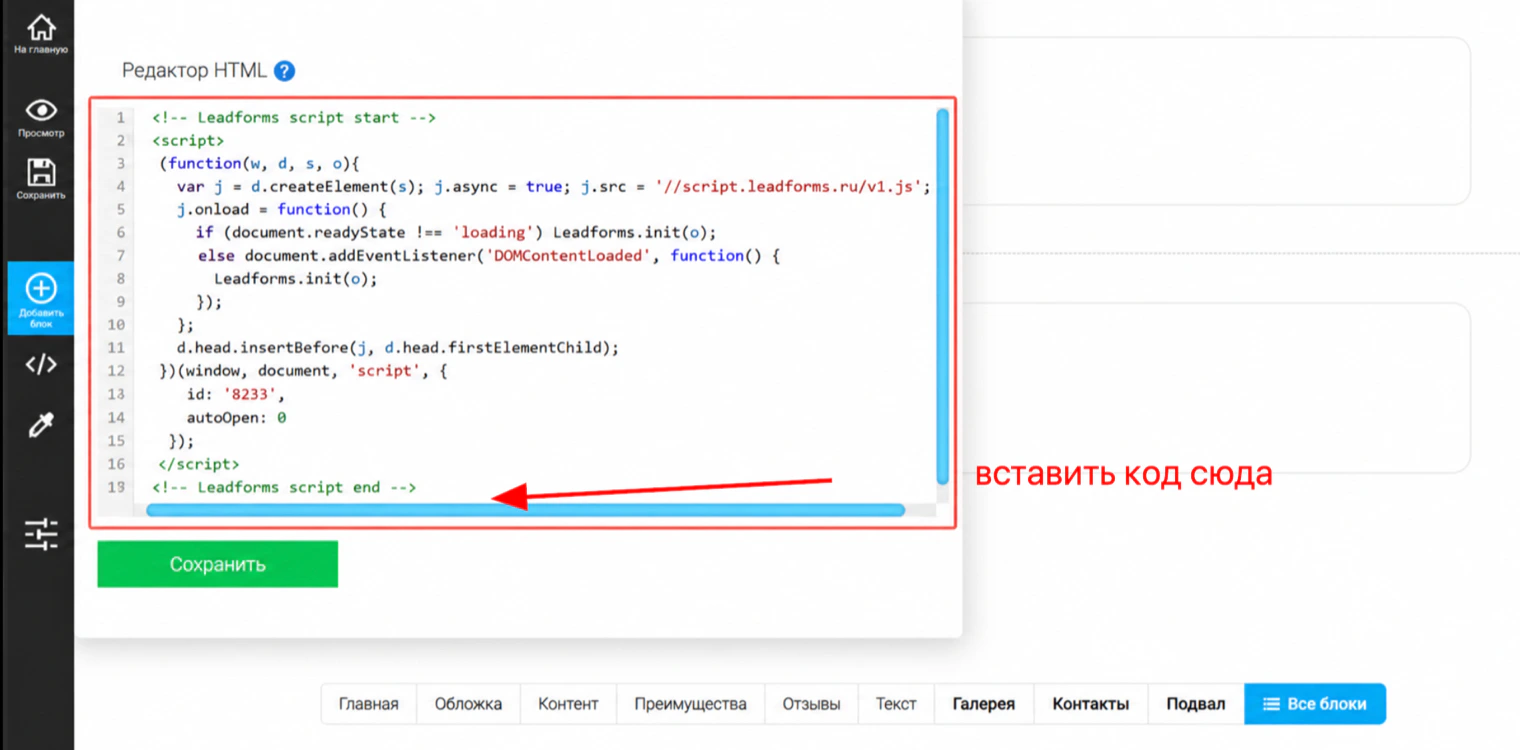Switch to the Контент blocks tab
The width and height of the screenshot is (1520, 750).
568,704
